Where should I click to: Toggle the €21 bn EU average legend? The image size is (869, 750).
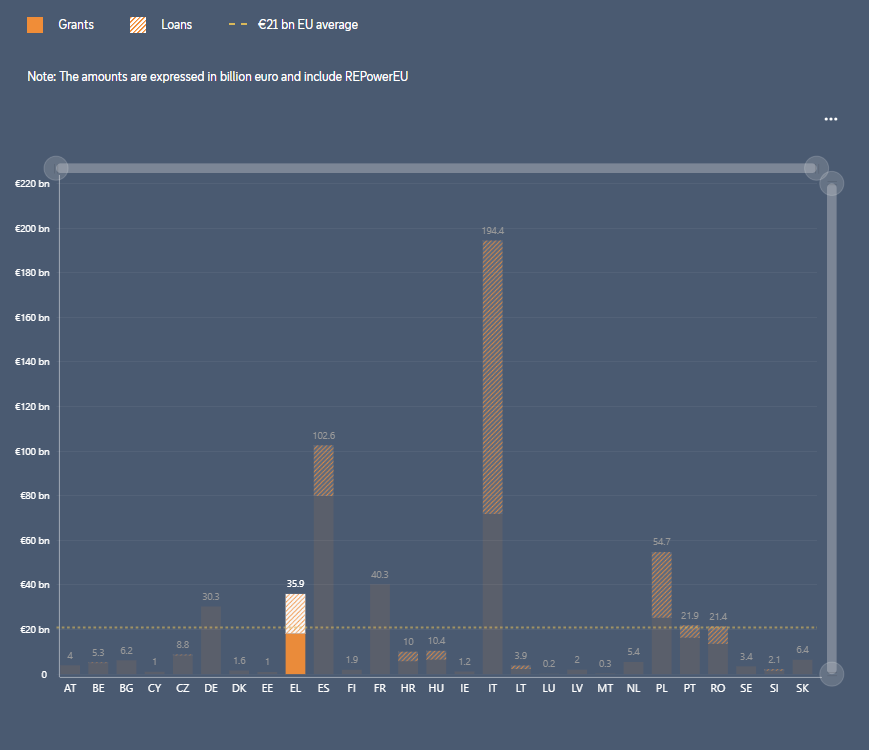pyautogui.click(x=293, y=25)
